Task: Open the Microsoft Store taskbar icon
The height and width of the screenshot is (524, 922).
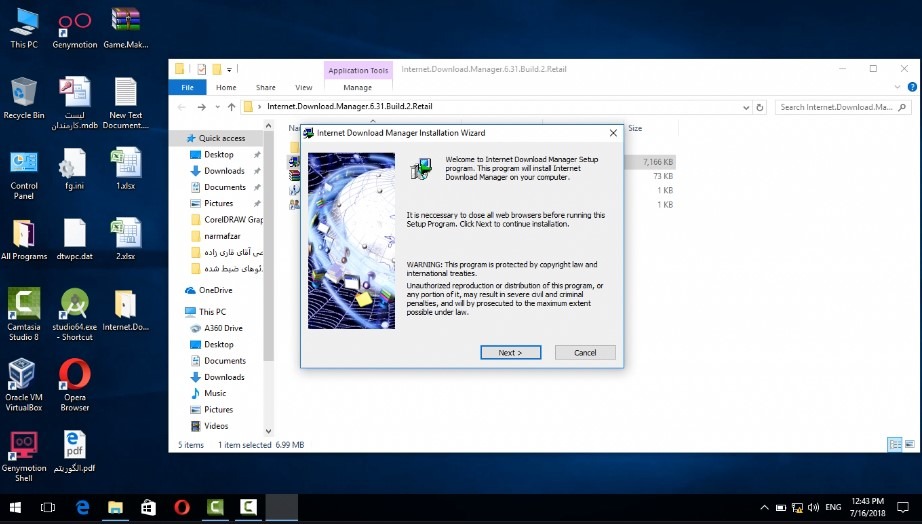Action: 148,507
